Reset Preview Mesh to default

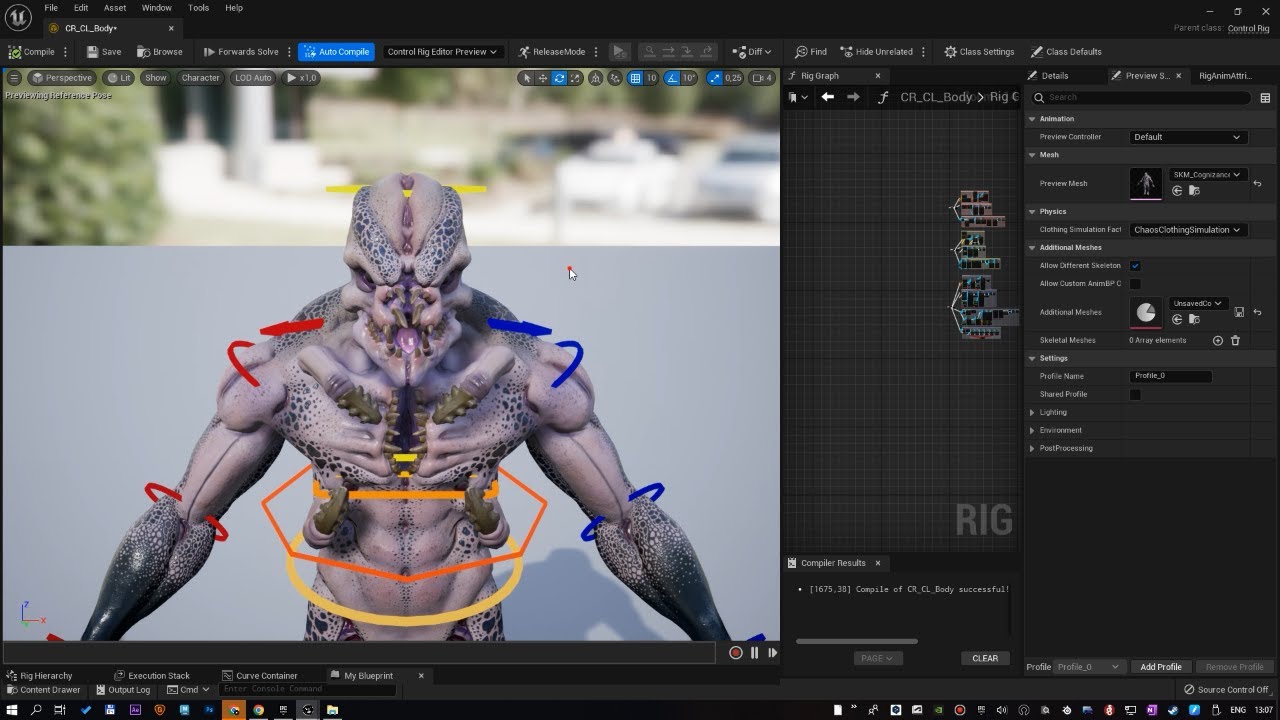[1257, 184]
